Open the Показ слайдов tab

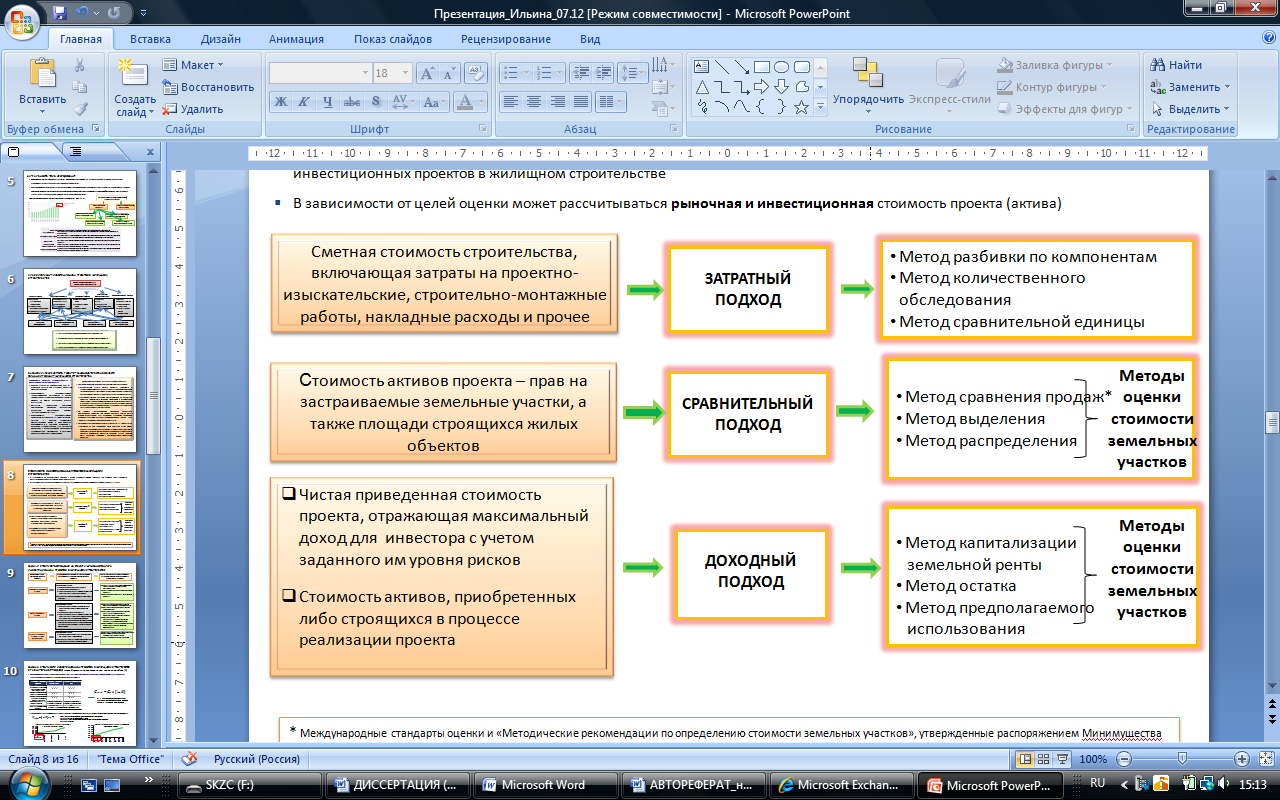[x=393, y=39]
